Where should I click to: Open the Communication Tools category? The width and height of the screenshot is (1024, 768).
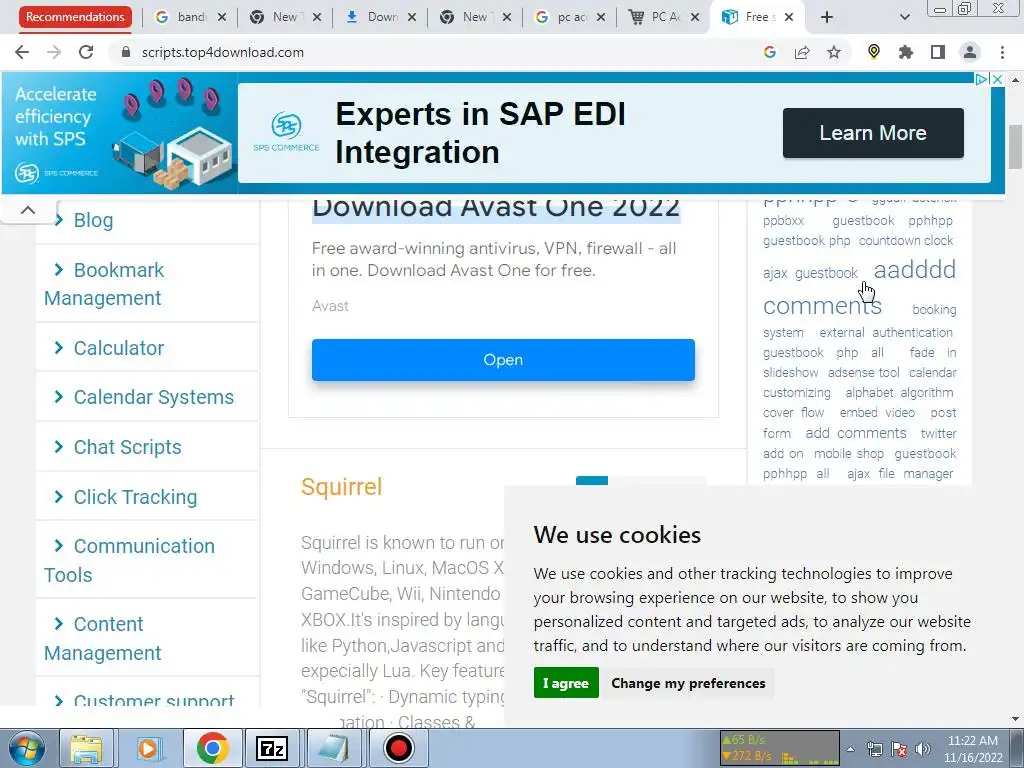129,560
